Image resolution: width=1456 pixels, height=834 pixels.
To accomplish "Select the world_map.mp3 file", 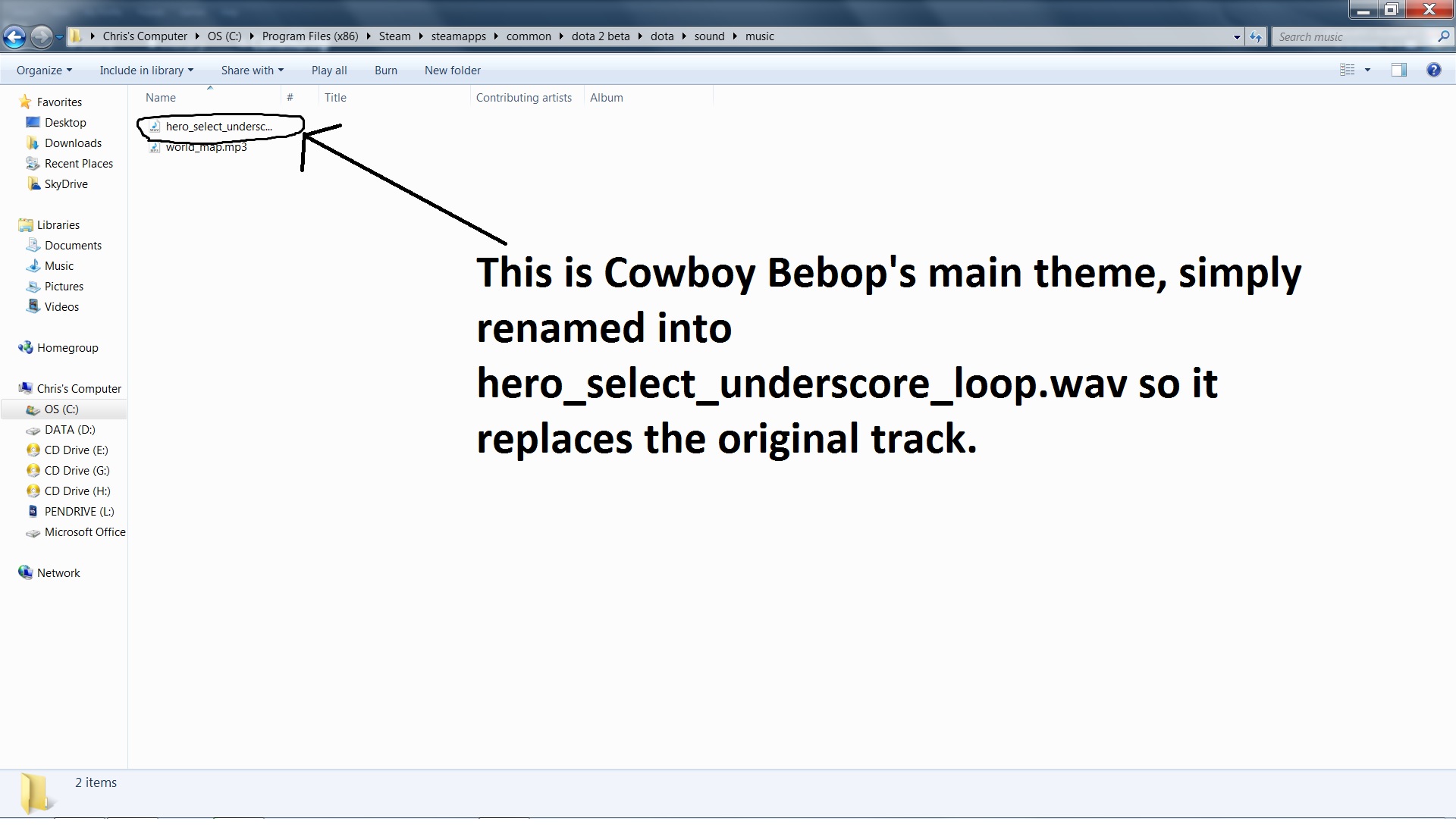I will [x=206, y=148].
